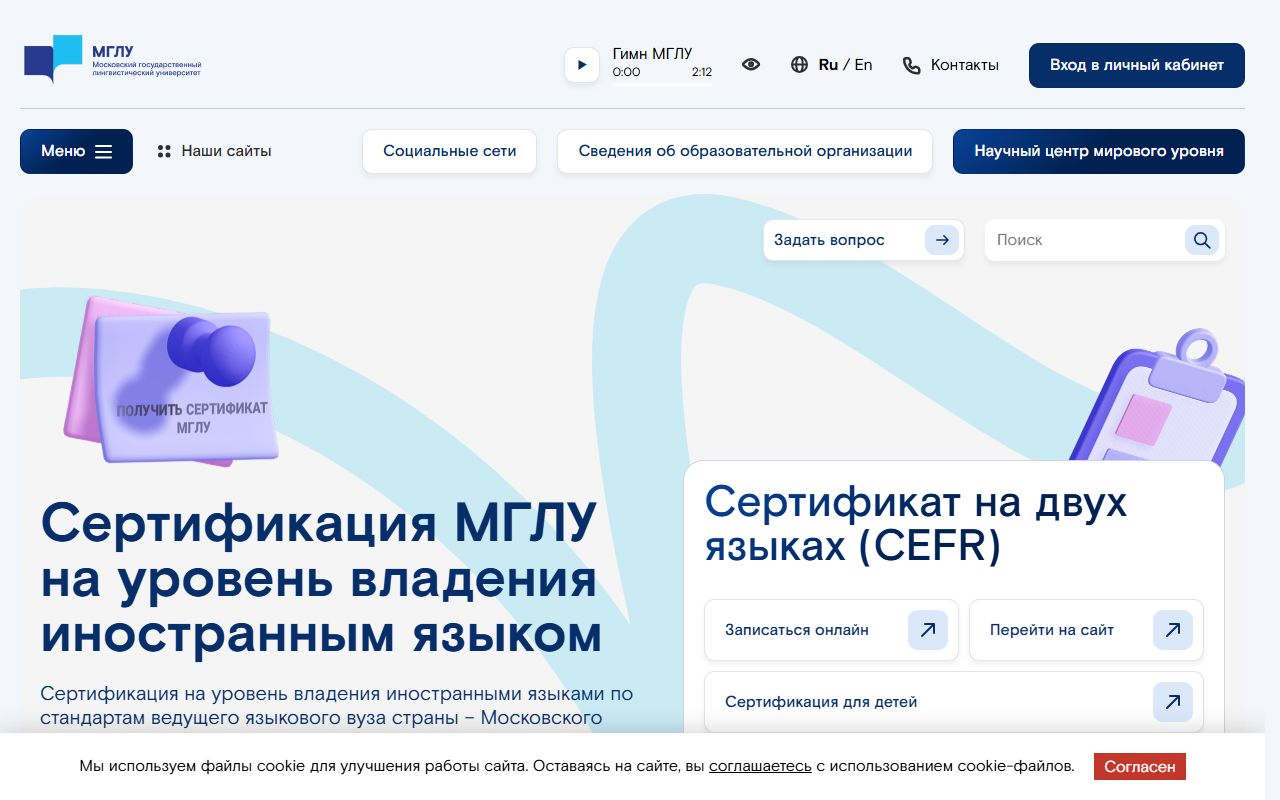Follow the соглашаетесь cookie link

[x=760, y=767]
